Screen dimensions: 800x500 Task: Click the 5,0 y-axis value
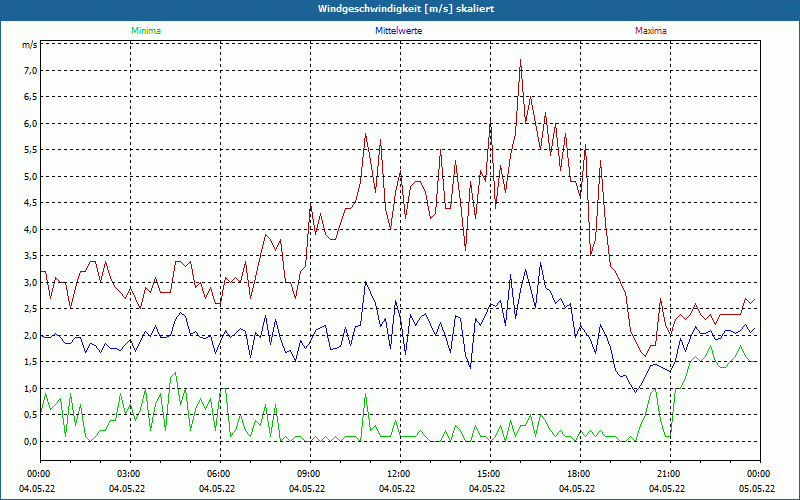(x=30, y=177)
